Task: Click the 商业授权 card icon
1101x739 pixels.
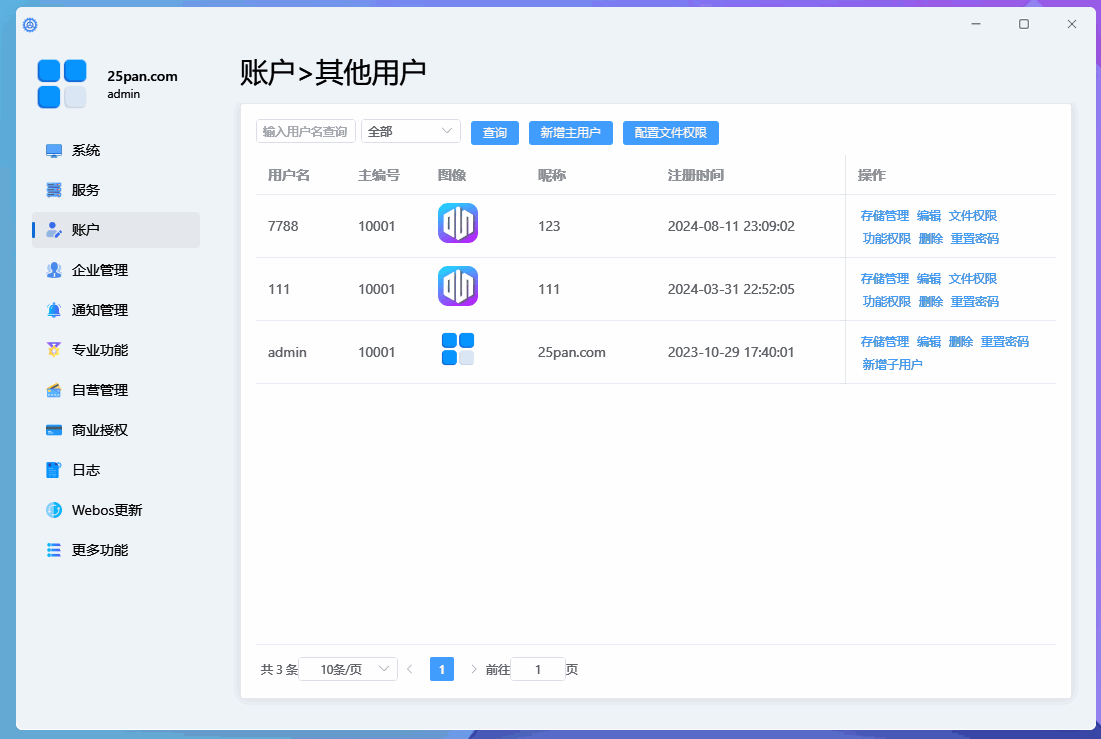Action: [x=54, y=430]
